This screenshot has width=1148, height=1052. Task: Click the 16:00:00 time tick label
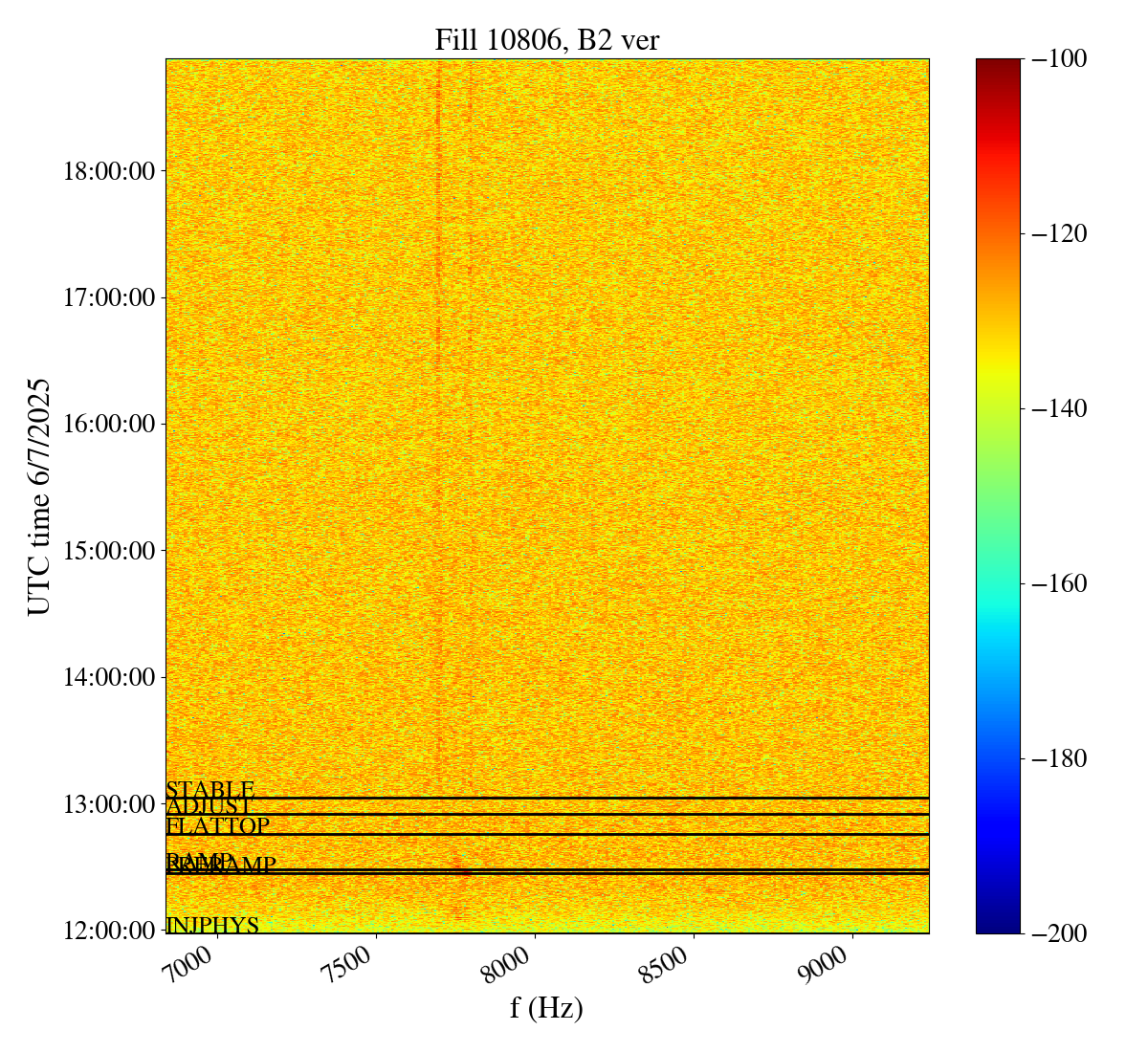pyautogui.click(x=108, y=425)
